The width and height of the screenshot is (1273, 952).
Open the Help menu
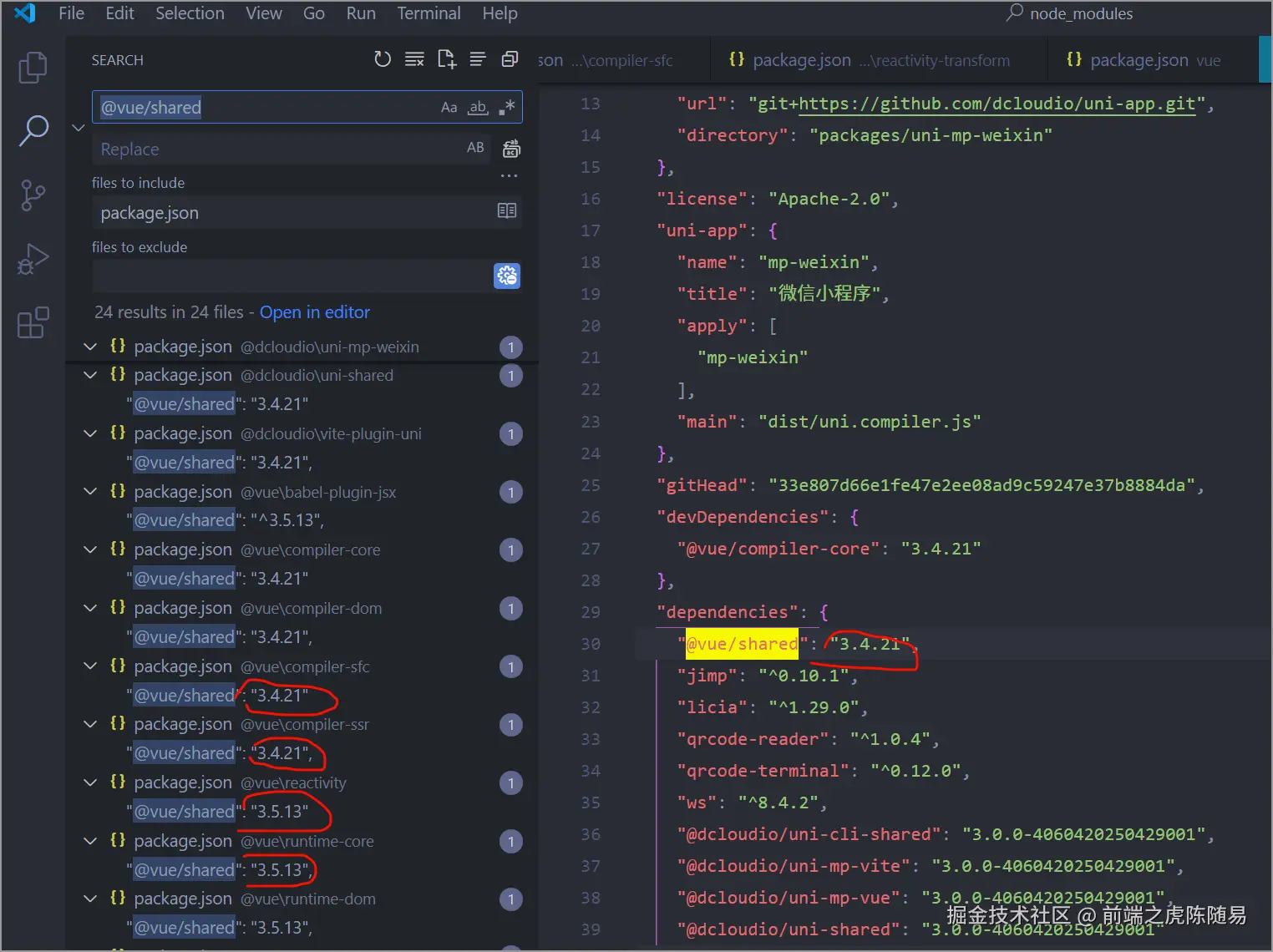500,13
